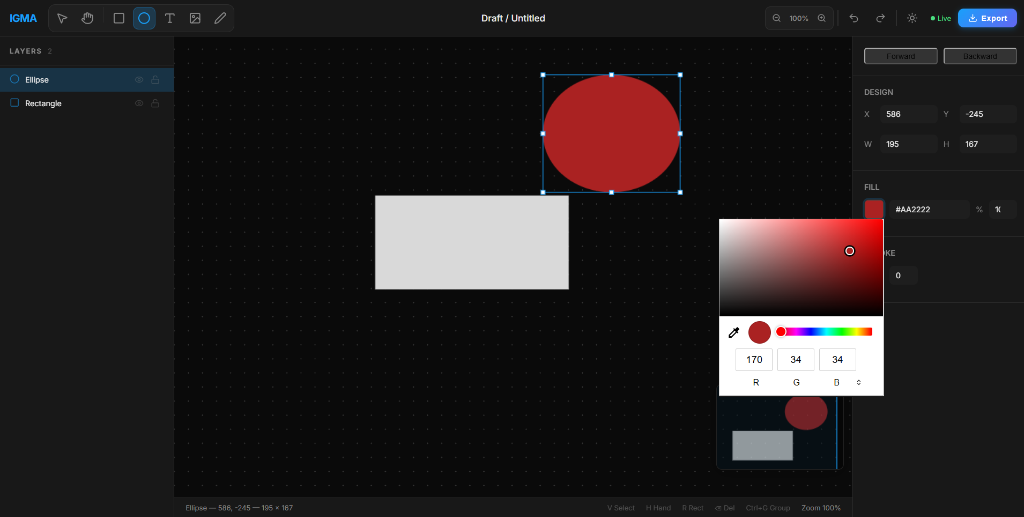Screen dimensions: 1024x517
Task: Click the gray rectangle on canvas
Action: coord(472,242)
